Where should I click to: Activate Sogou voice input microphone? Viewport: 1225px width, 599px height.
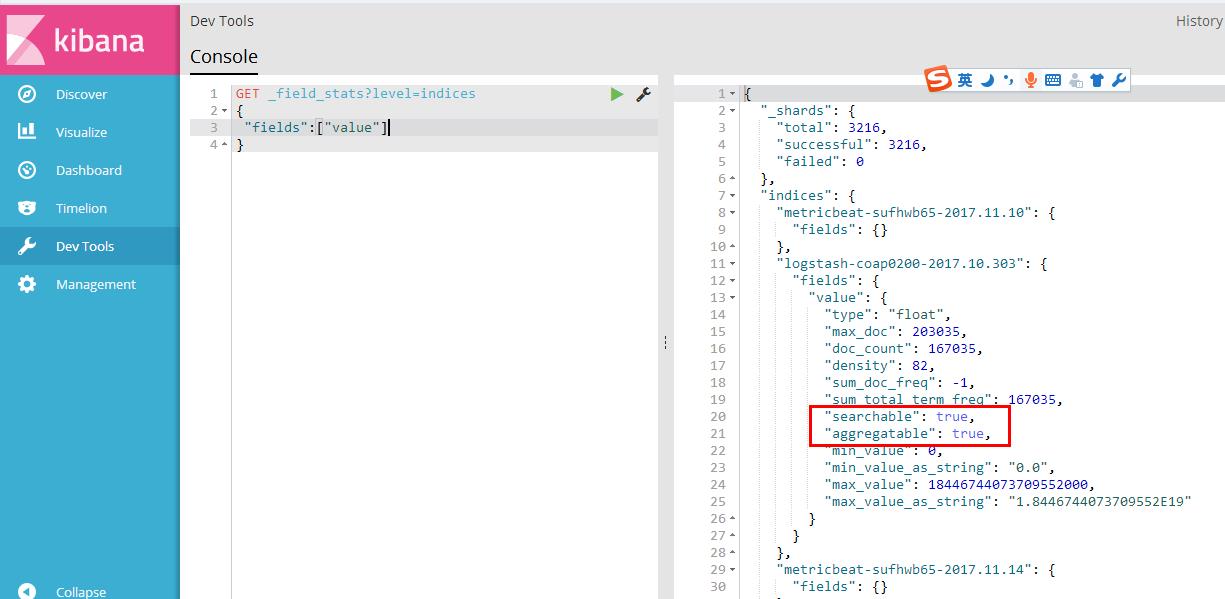1030,80
